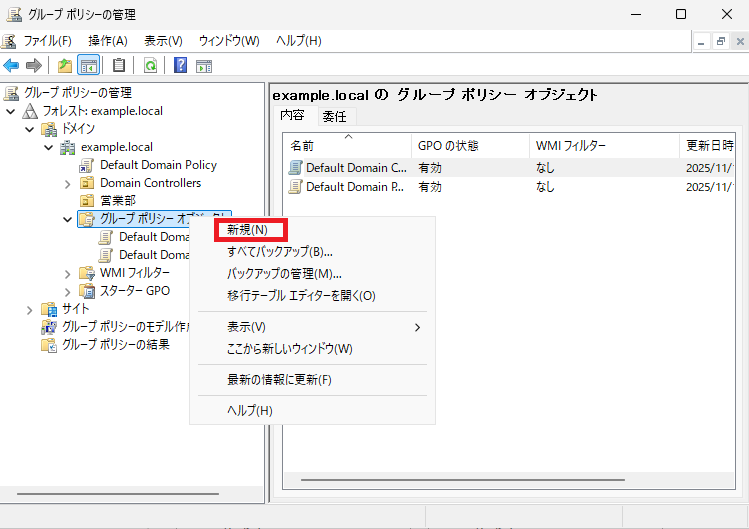Collapse the example.local domain node

pos(49,148)
